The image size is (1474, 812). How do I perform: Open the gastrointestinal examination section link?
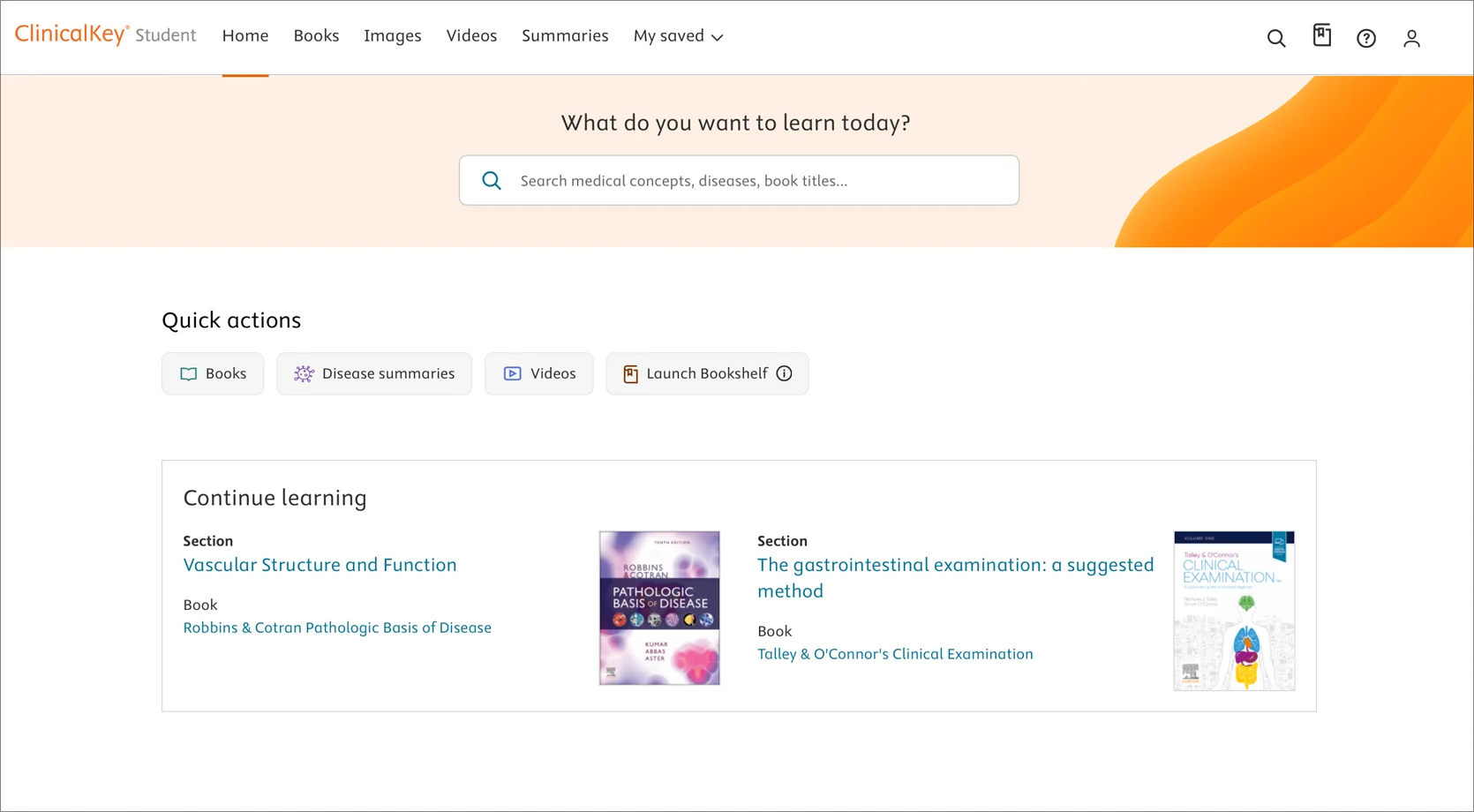956,578
